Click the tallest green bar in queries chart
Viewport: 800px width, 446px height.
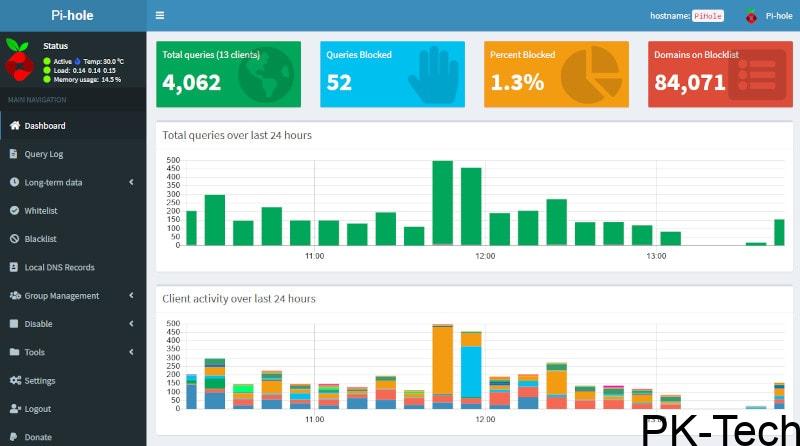point(442,202)
